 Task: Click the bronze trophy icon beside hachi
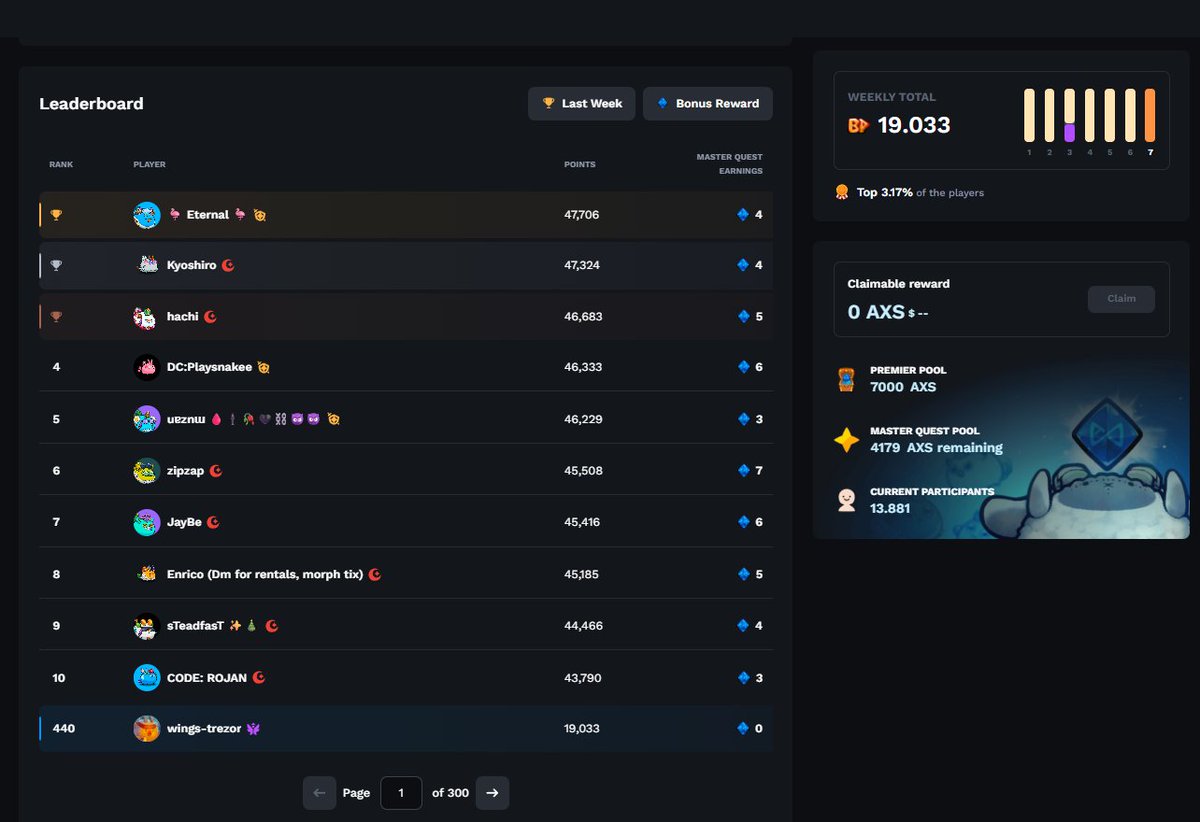coord(57,316)
